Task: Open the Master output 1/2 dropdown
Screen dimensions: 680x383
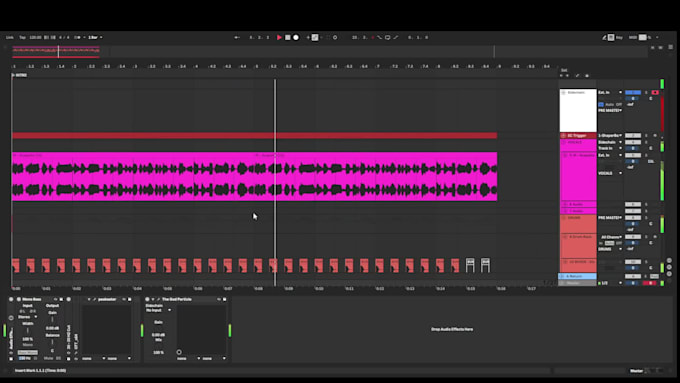Action: coord(610,283)
